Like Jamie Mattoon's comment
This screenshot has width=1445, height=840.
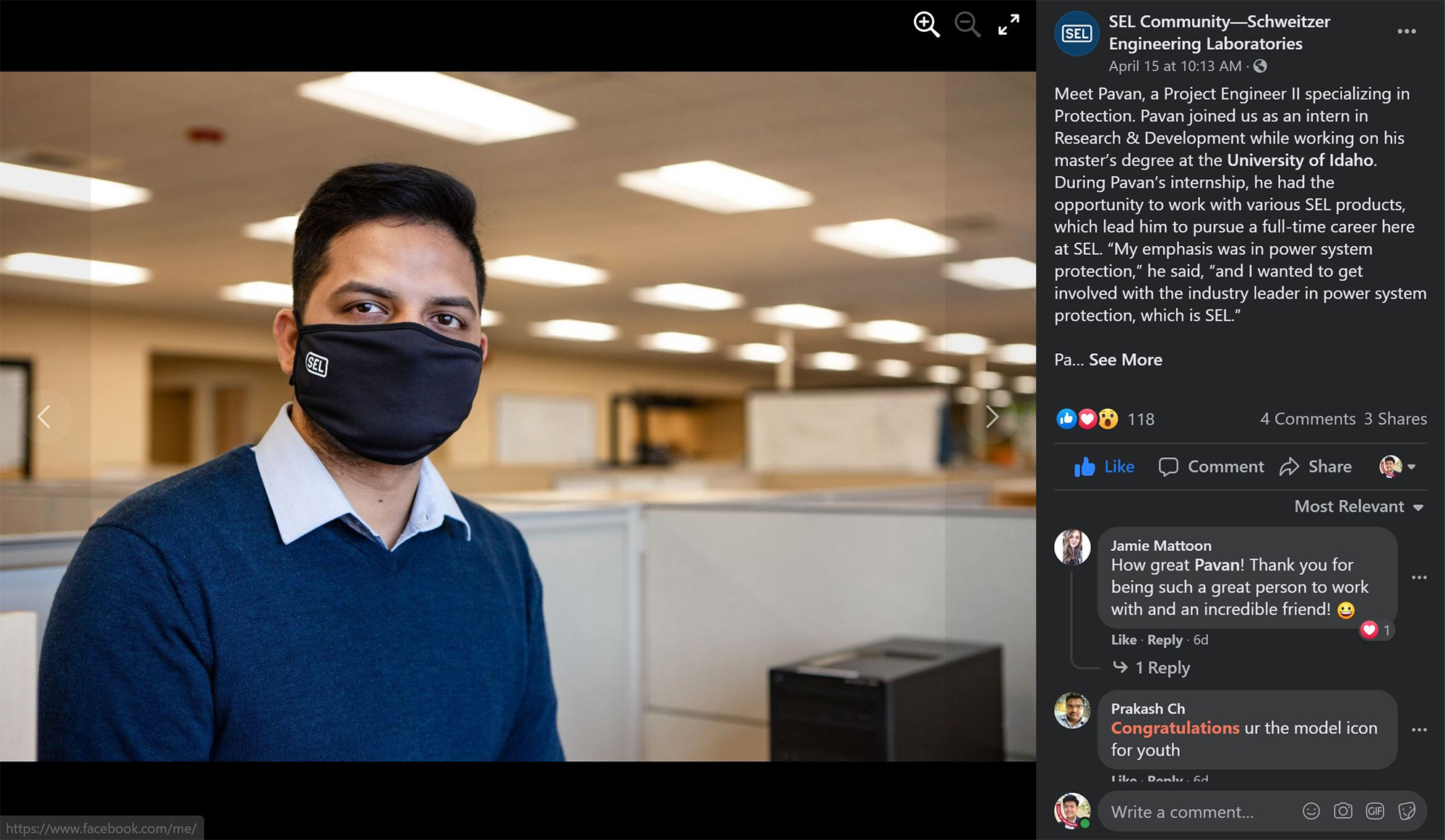(x=1123, y=640)
